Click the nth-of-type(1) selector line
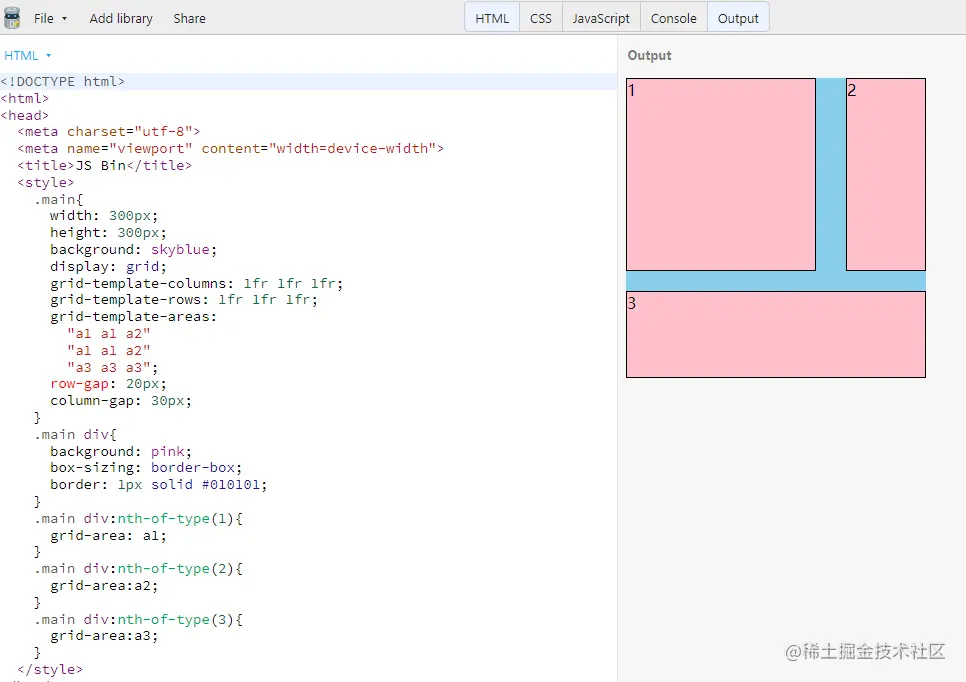The image size is (966, 682). [x=139, y=519]
